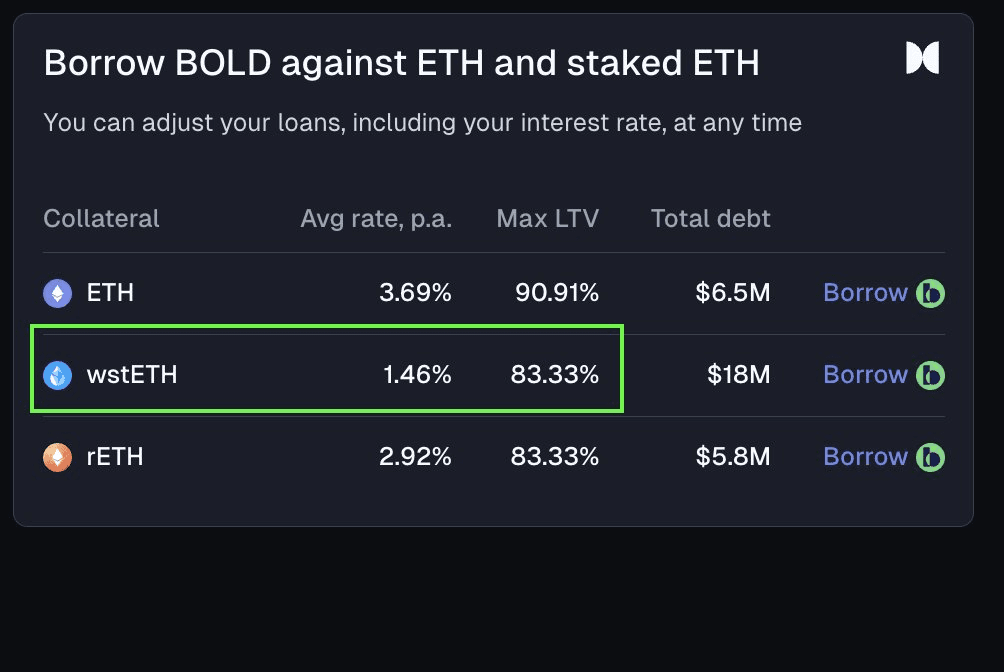This screenshot has width=1004, height=672.
Task: Click the rETH token icon
Action: point(58,457)
